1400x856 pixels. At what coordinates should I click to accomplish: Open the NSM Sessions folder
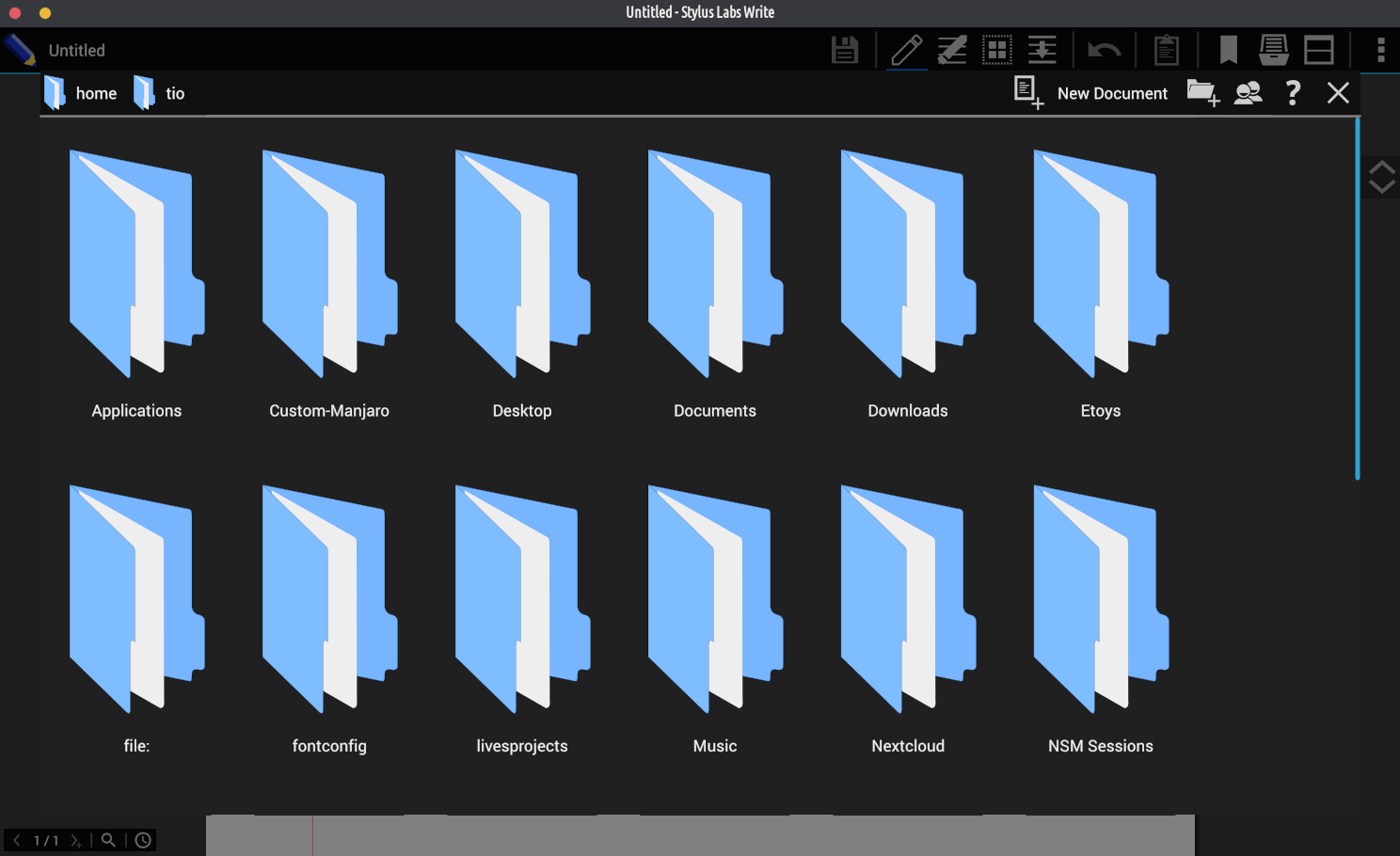pos(1101,619)
